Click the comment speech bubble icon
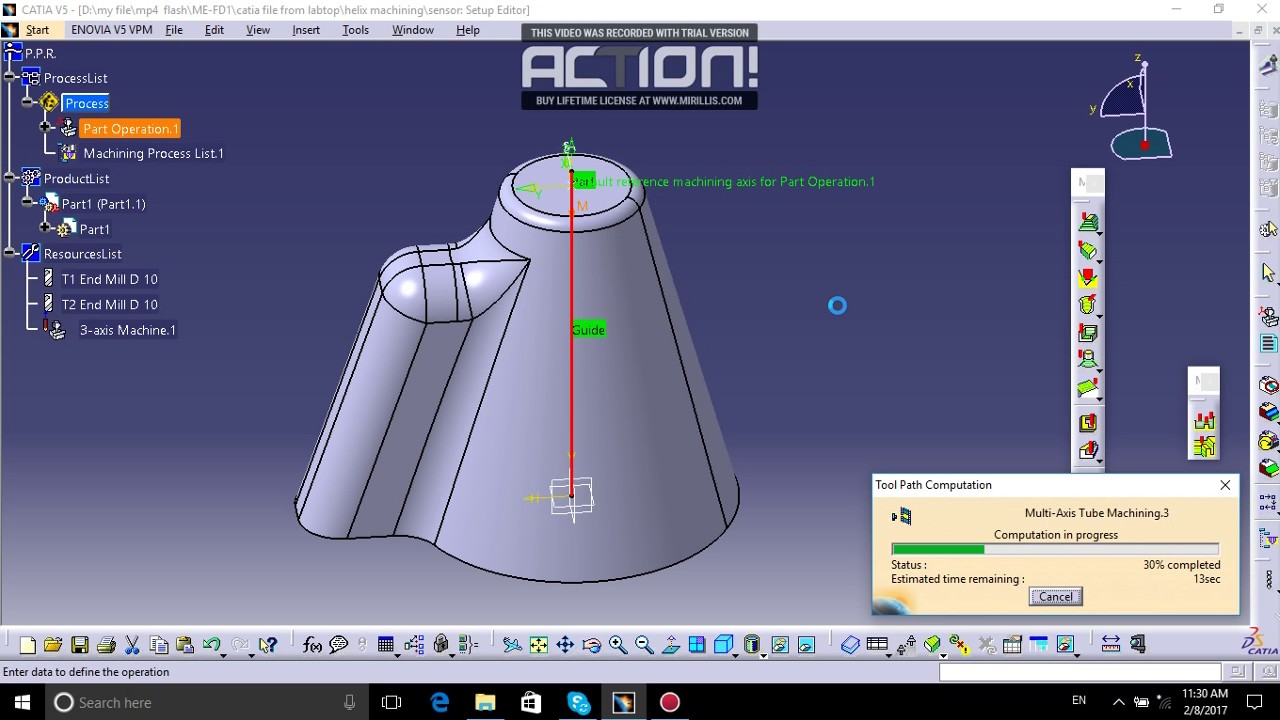This screenshot has width=1280, height=720. point(339,645)
